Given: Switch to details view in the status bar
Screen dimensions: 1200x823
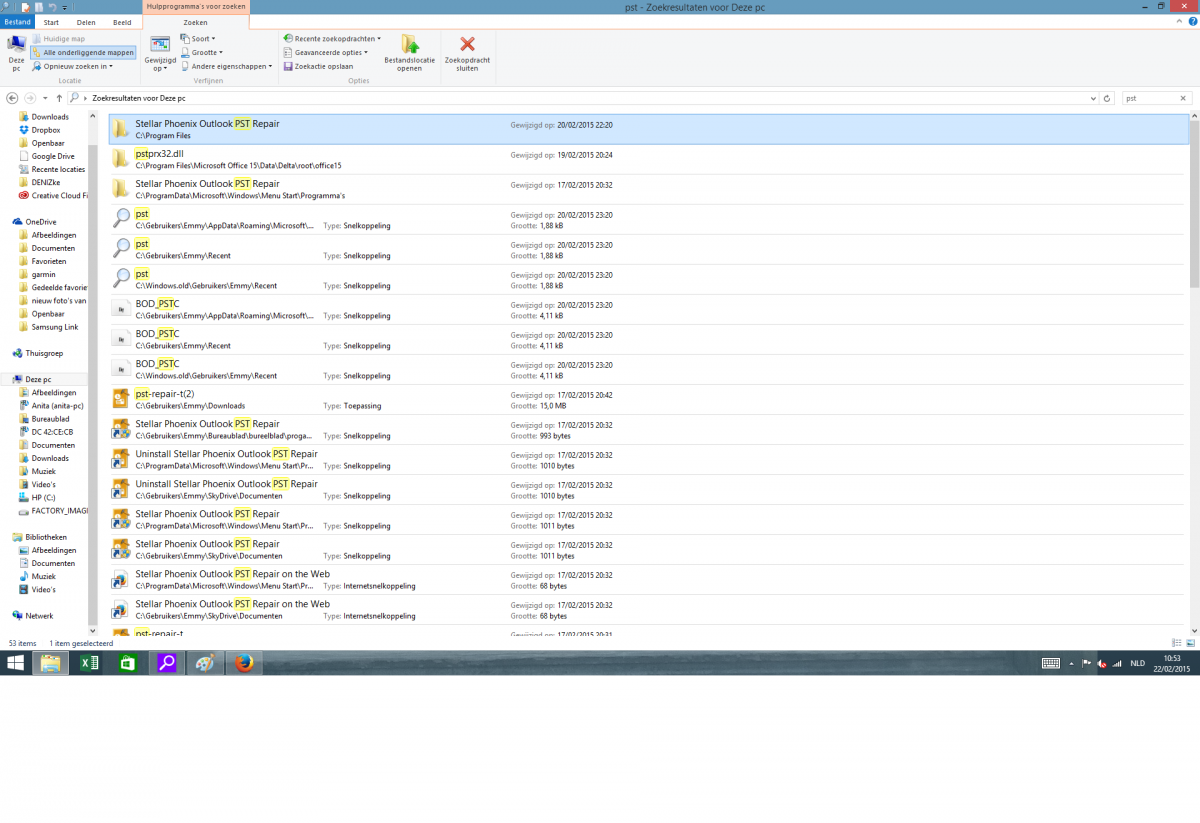Looking at the screenshot, I should (1176, 642).
